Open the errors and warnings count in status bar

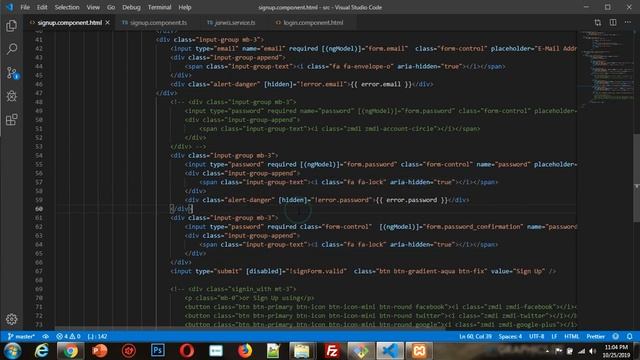68,336
